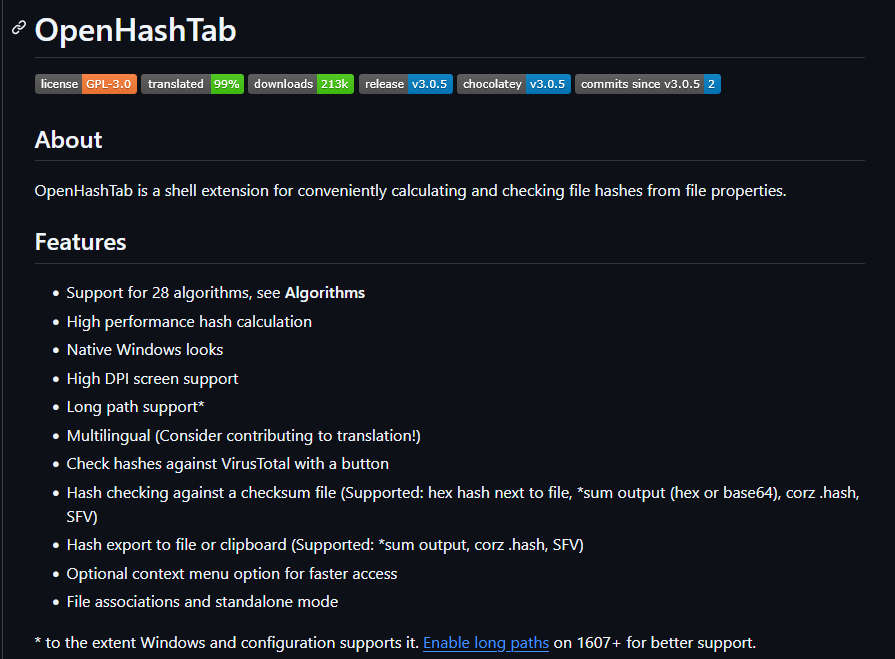Click the Native Windows looks list item

[x=145, y=350]
